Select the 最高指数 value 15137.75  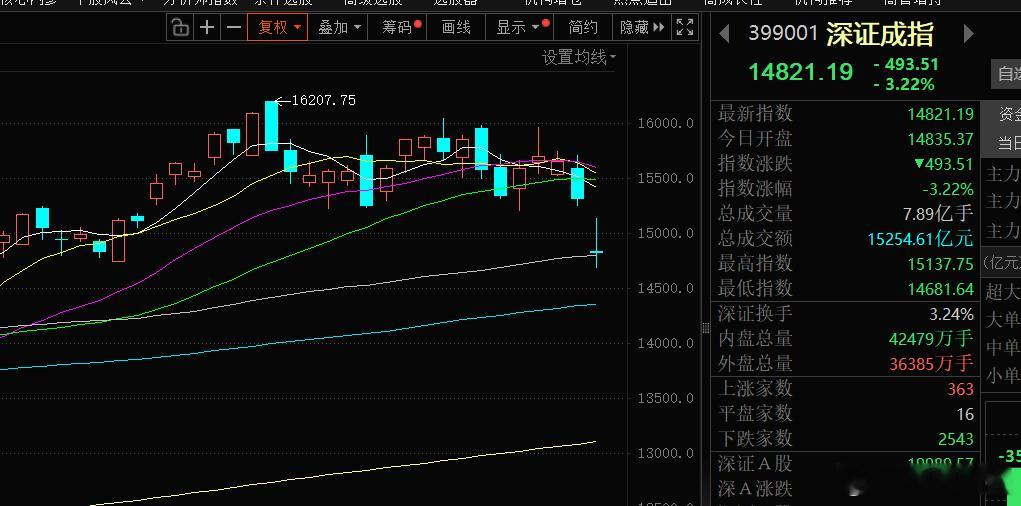point(940,264)
